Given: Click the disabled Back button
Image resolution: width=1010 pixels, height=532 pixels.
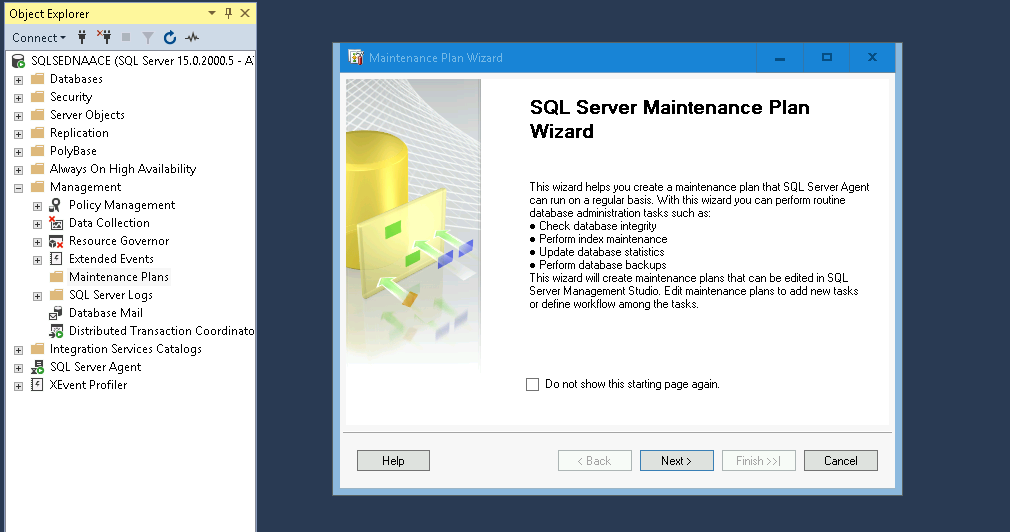Looking at the screenshot, I should 595,461.
